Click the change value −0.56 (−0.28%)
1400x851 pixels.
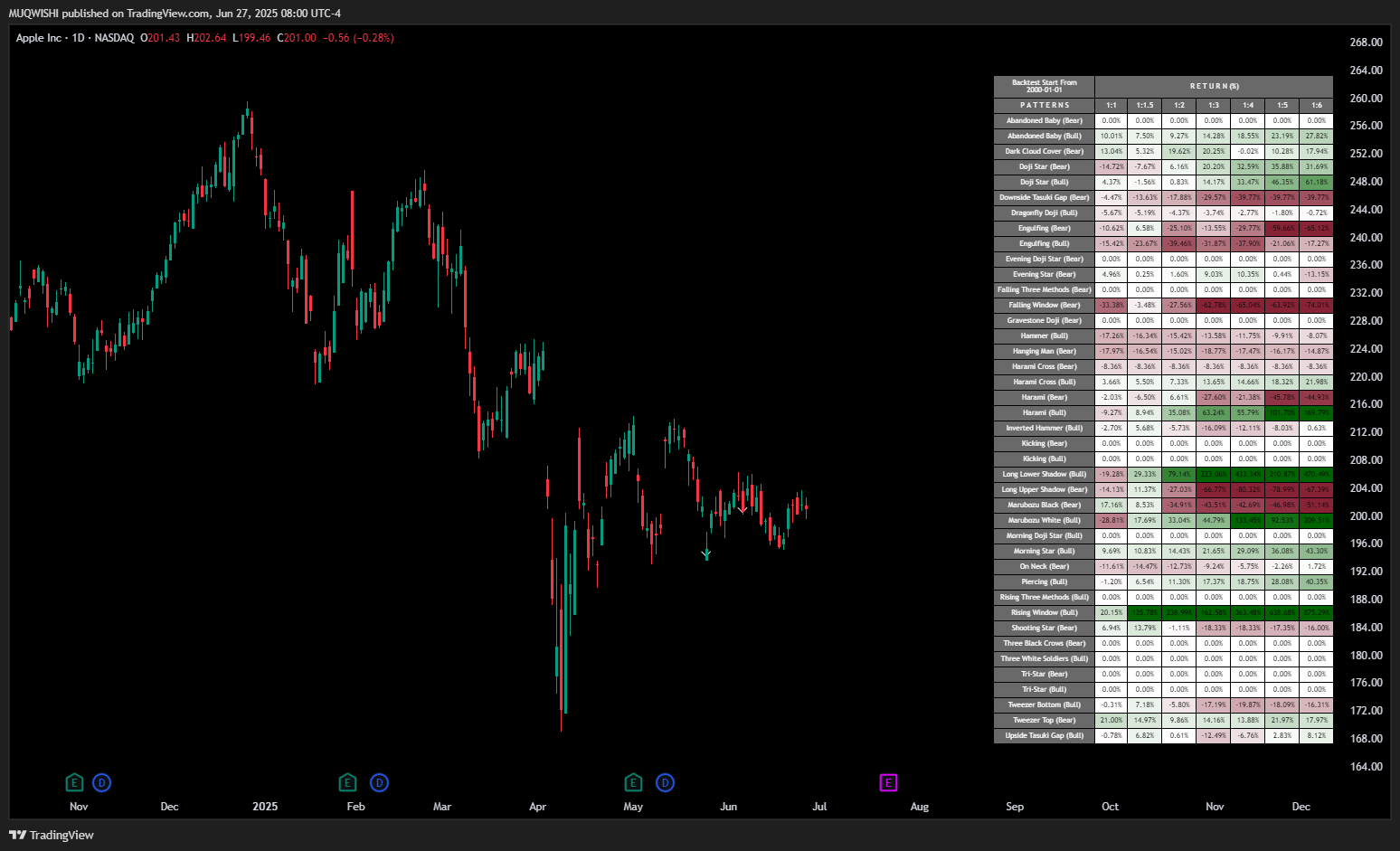pyautogui.click(x=358, y=38)
